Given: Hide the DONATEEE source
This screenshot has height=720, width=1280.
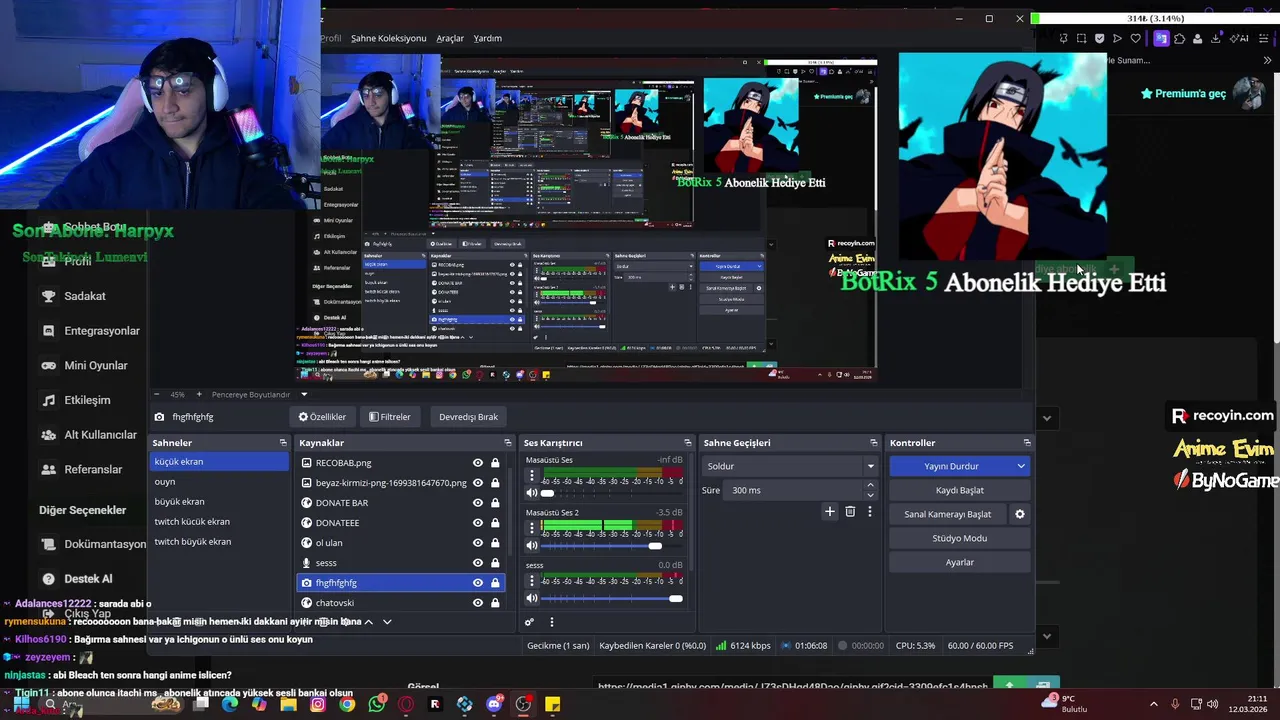Looking at the screenshot, I should pos(478,523).
